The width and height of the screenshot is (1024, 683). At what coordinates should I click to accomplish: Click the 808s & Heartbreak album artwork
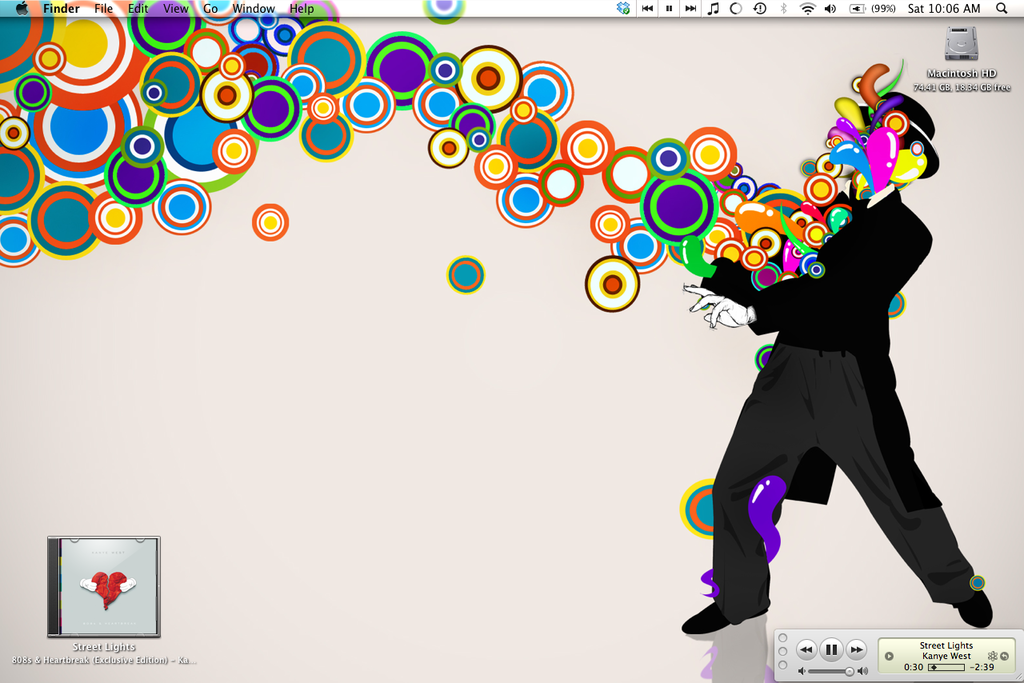click(x=104, y=586)
